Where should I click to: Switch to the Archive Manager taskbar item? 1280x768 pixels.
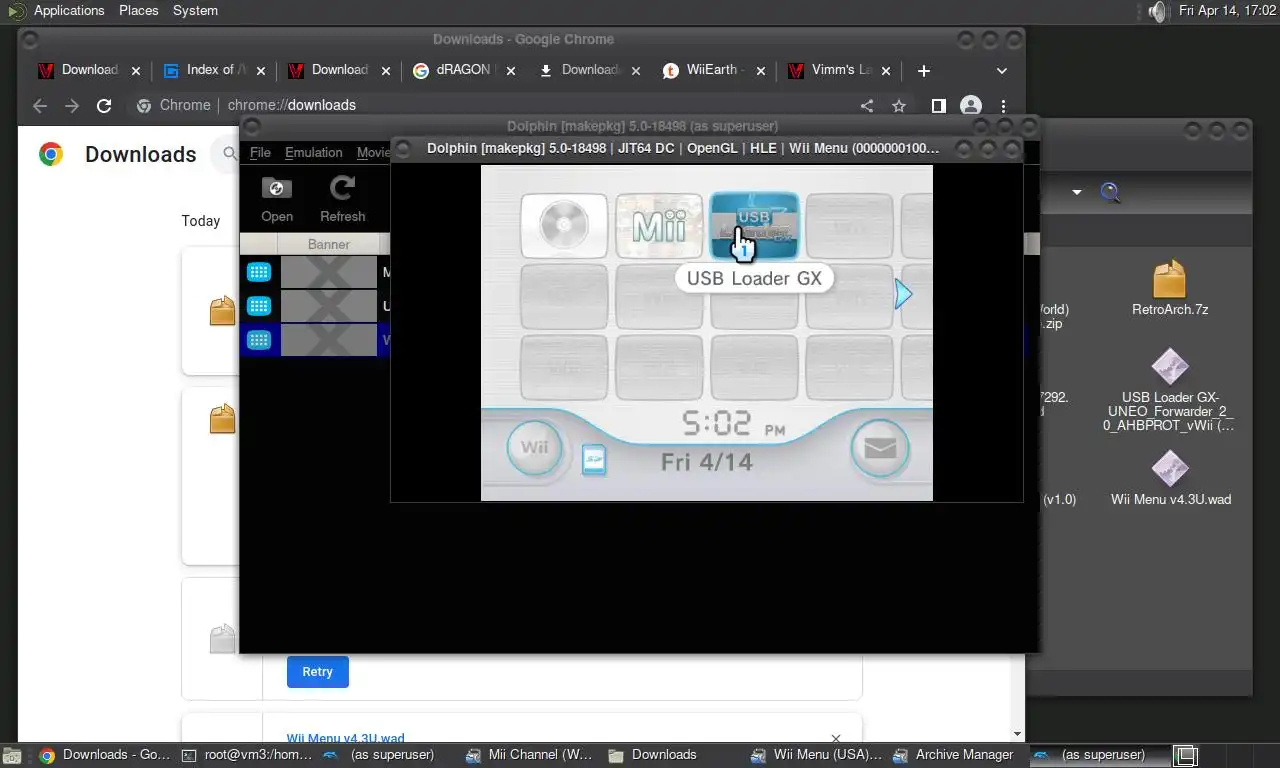[953, 755]
